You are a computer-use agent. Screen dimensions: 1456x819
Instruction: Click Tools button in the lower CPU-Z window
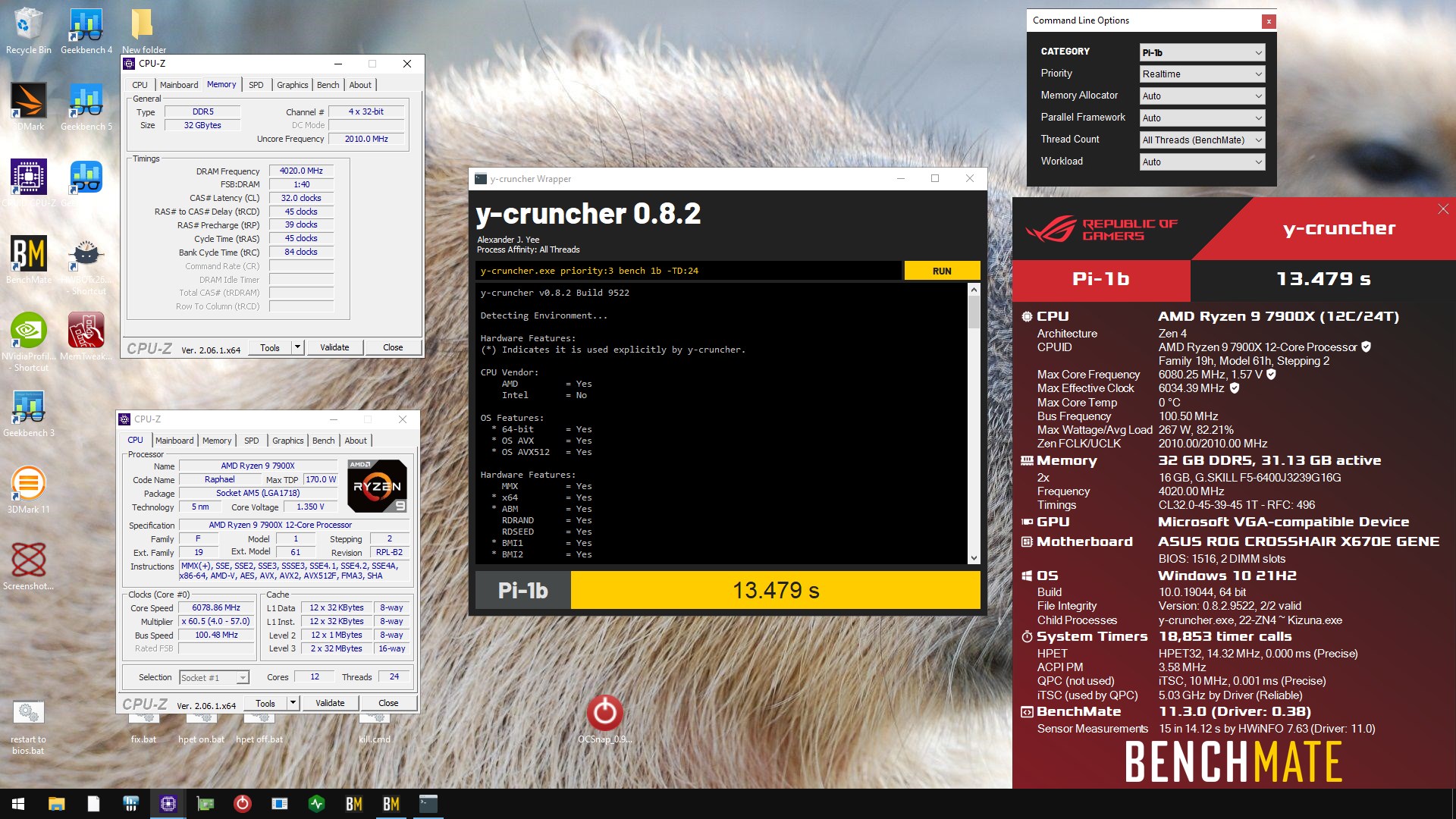click(x=265, y=703)
